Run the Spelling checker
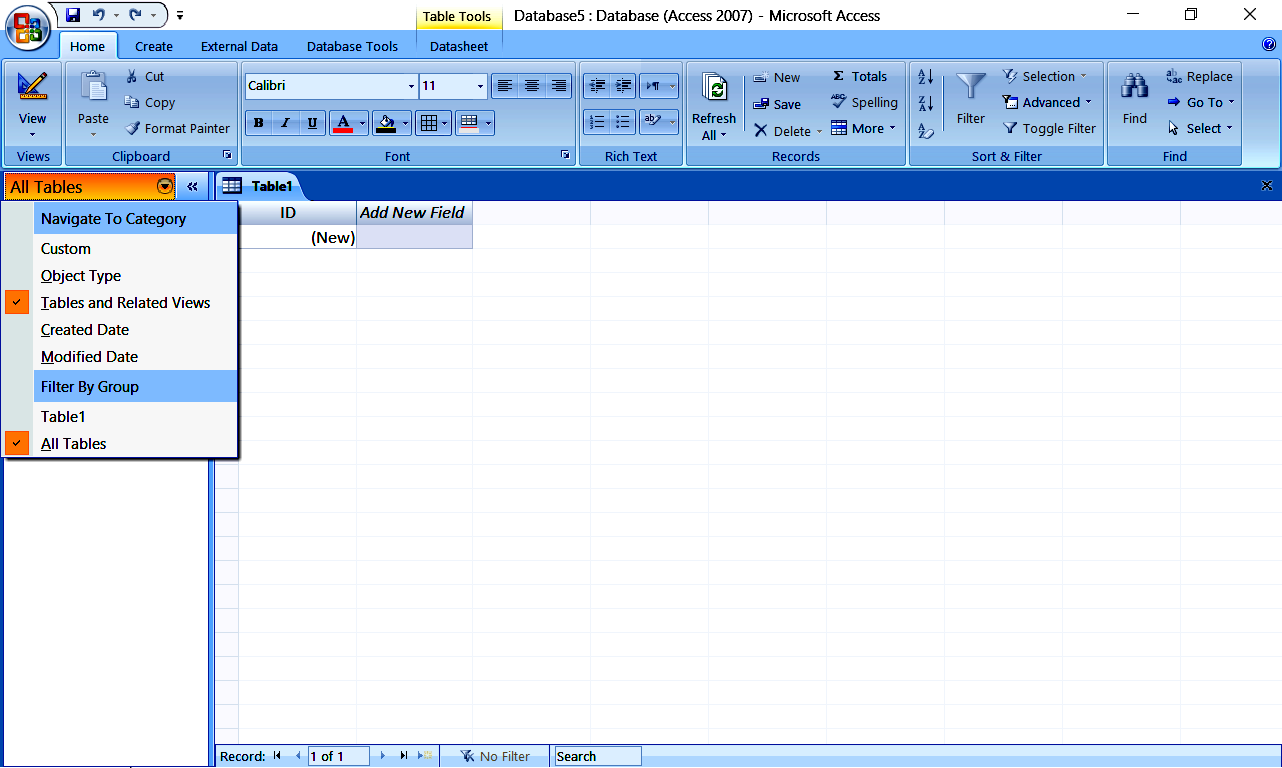This screenshot has height=768, width=1282. click(863, 102)
